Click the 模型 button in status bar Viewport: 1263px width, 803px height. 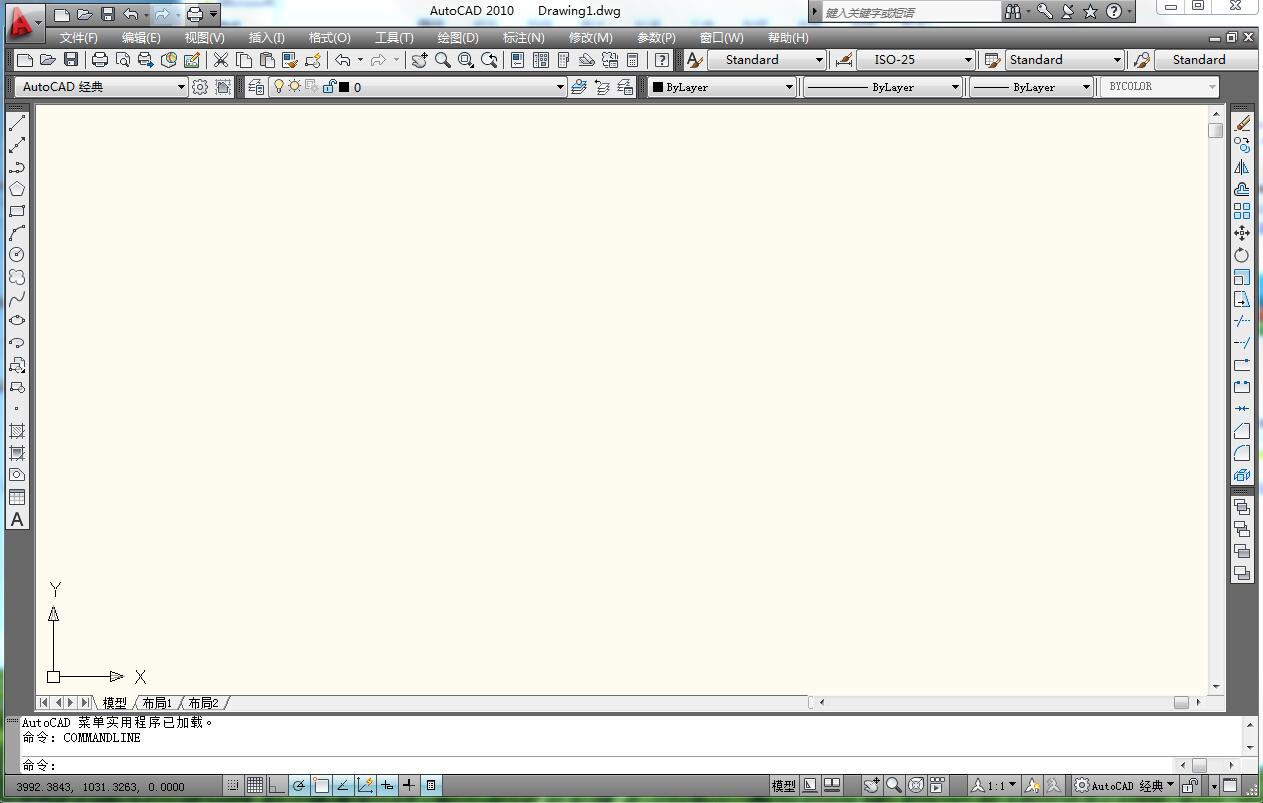[x=784, y=786]
